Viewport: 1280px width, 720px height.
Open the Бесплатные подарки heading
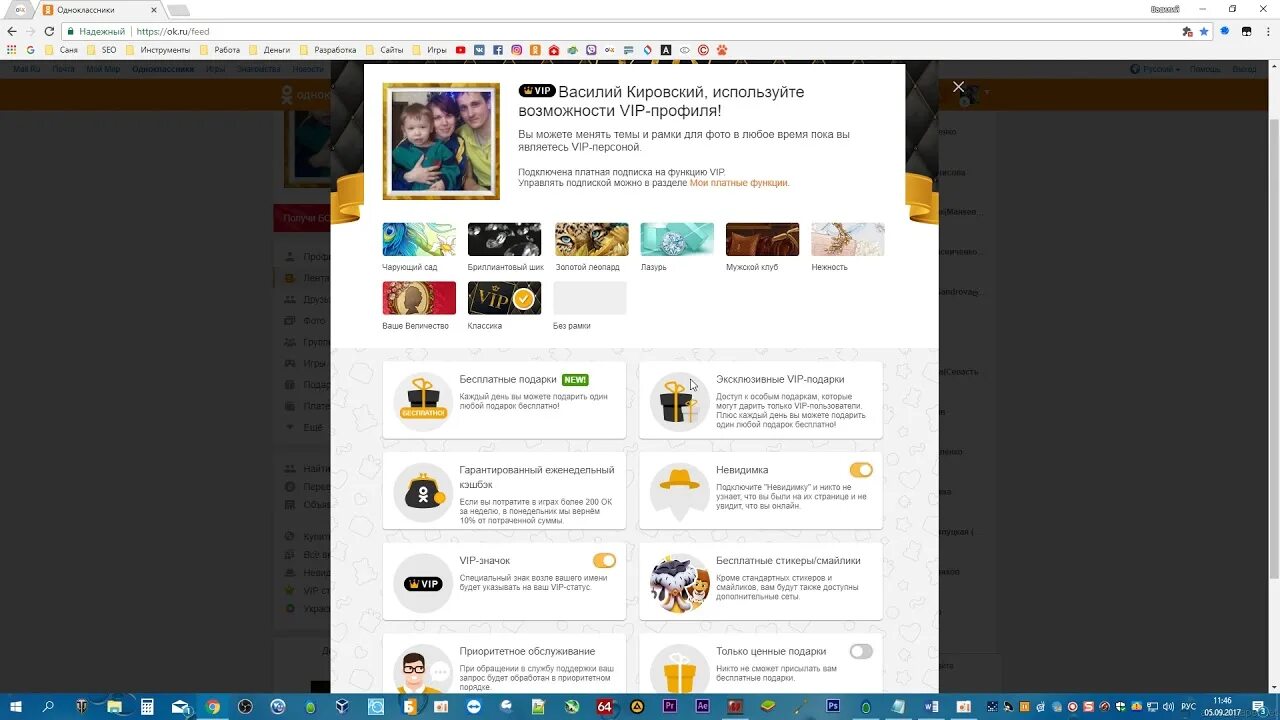(508, 380)
